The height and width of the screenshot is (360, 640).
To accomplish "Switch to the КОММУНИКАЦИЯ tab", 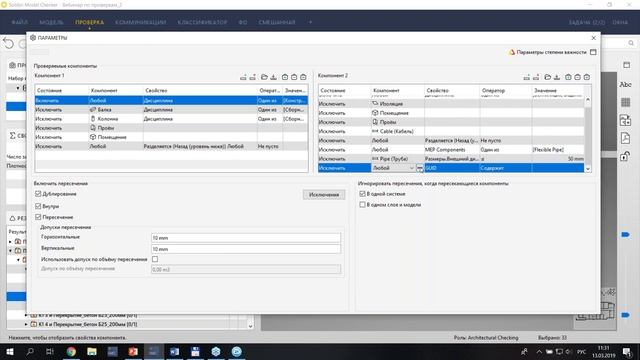I will pyautogui.click(x=140, y=22).
